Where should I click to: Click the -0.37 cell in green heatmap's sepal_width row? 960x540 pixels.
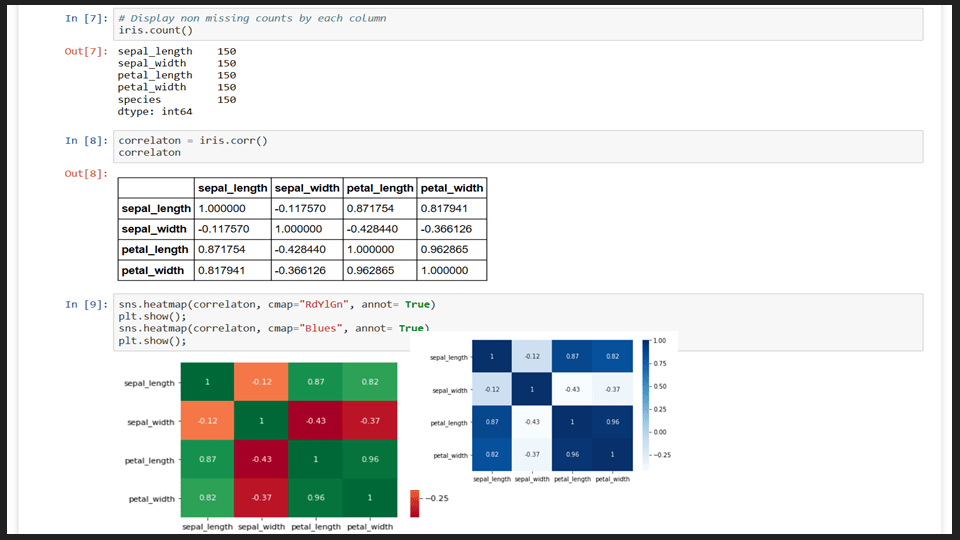(370, 421)
